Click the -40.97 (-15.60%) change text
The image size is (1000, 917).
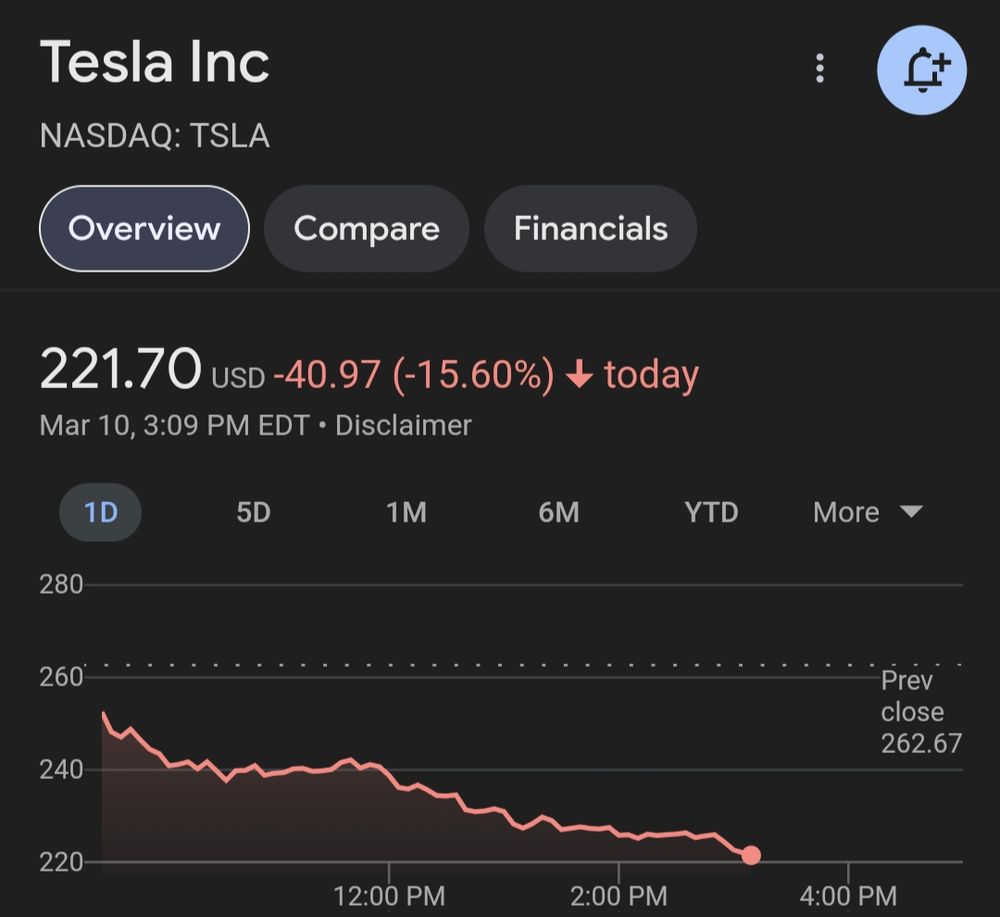413,375
